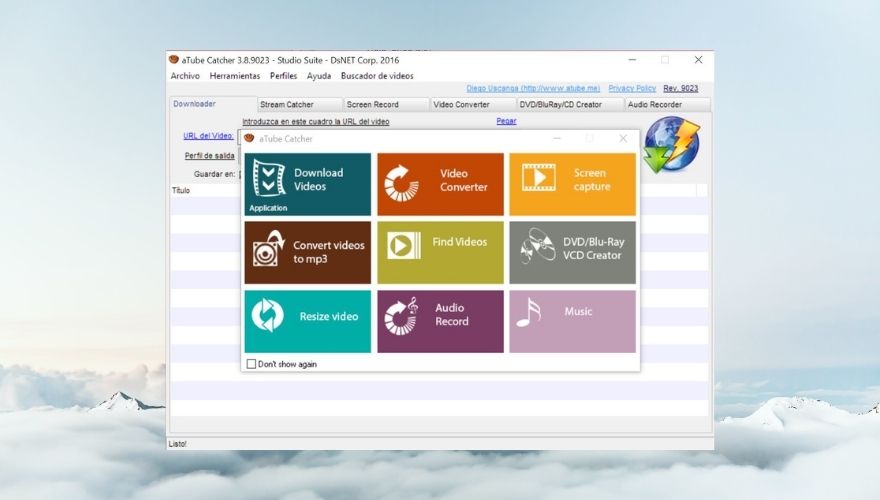Open the Herramientas menu

tap(235, 76)
